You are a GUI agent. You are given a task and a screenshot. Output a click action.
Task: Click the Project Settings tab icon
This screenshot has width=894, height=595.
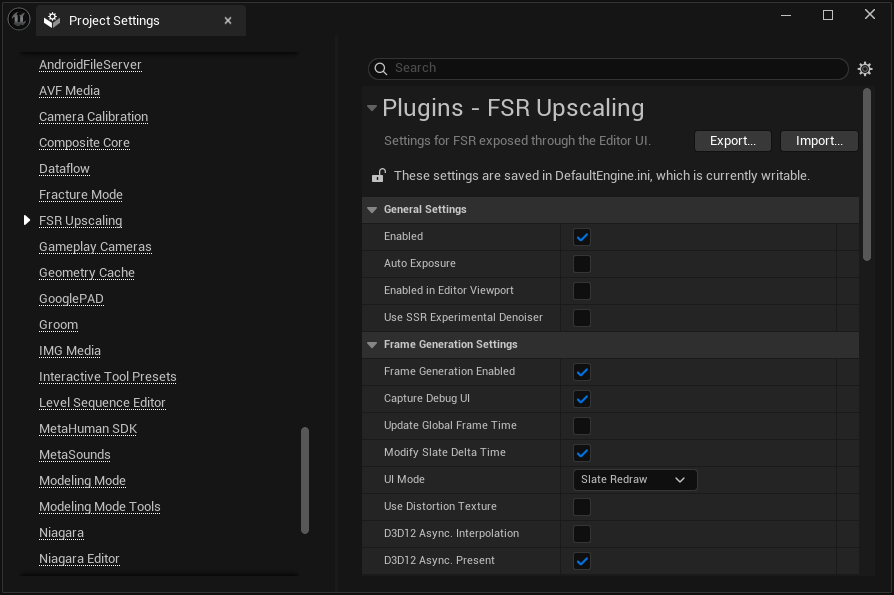pos(52,20)
